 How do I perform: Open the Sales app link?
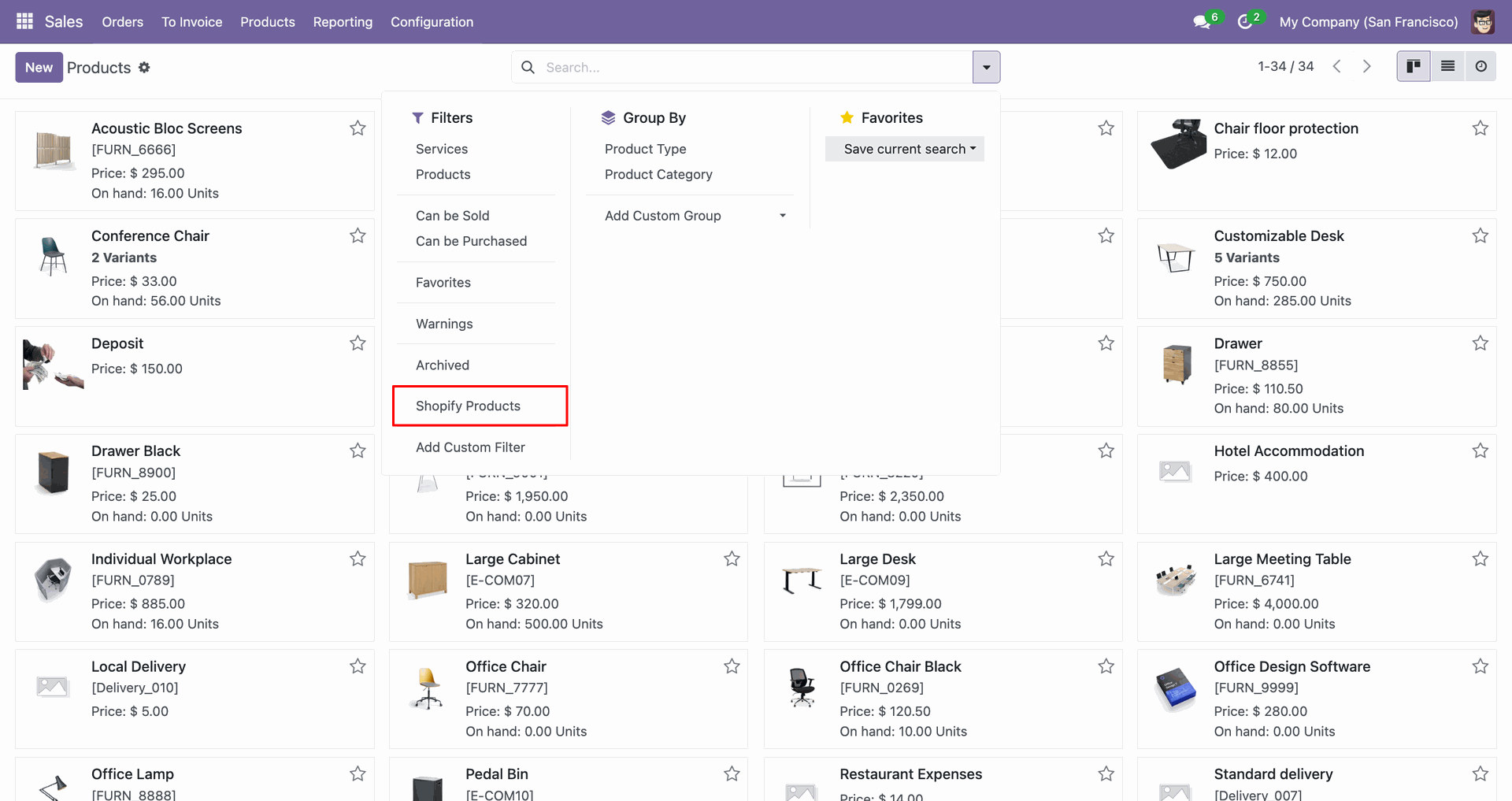64,22
